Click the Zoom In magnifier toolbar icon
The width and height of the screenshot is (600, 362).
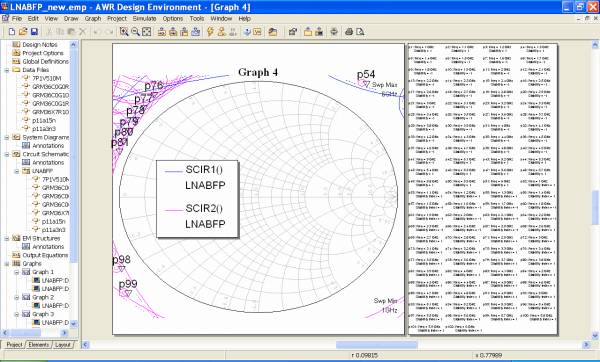tap(124, 32)
